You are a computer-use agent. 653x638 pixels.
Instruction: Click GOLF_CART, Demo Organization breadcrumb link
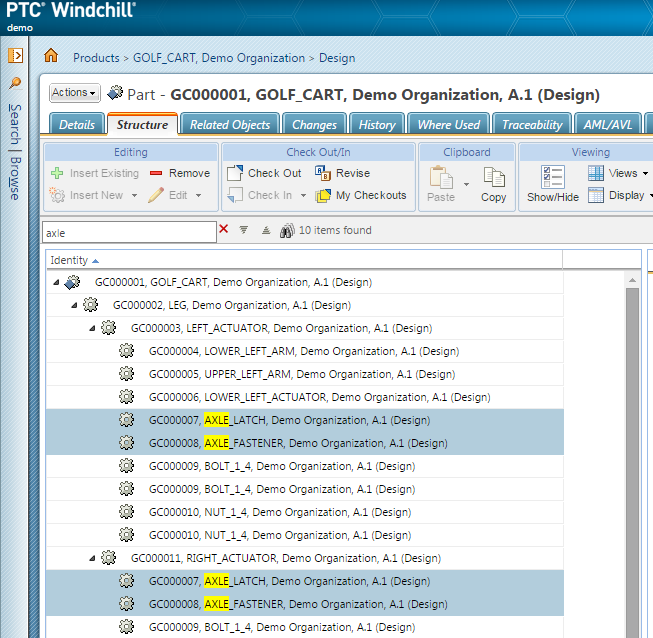(x=219, y=57)
